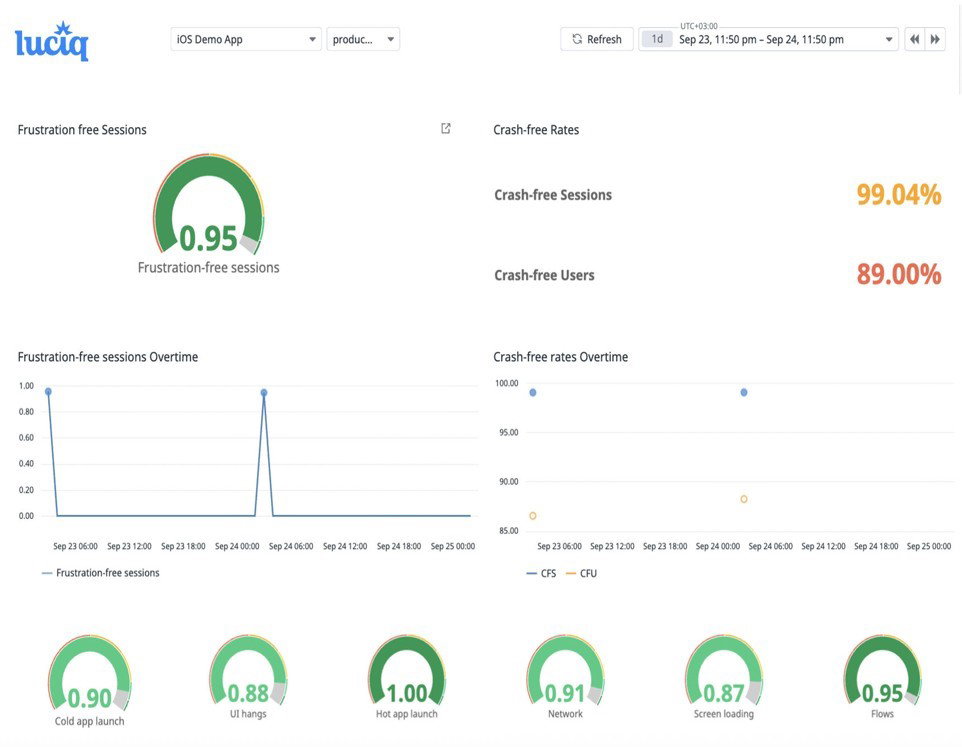Expand the date range picker arrow
962x747 pixels.
pos(888,40)
